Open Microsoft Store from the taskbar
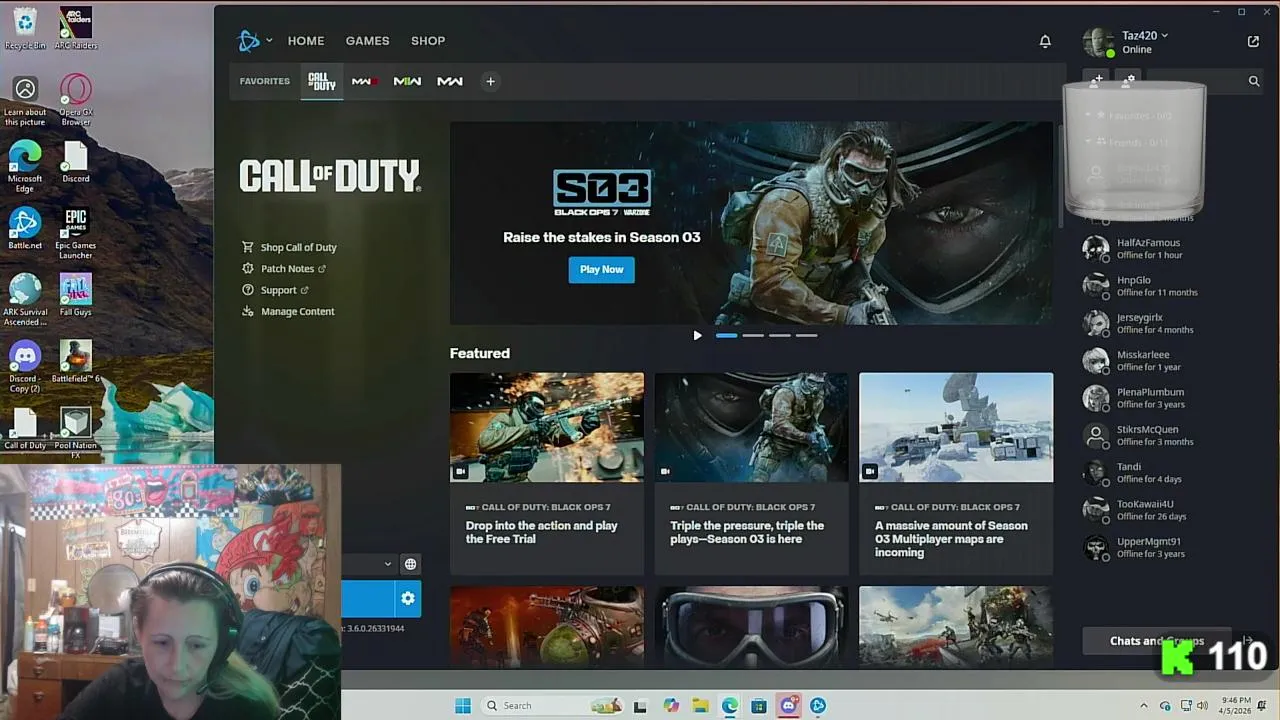Image resolution: width=1280 pixels, height=720 pixels. [759, 706]
